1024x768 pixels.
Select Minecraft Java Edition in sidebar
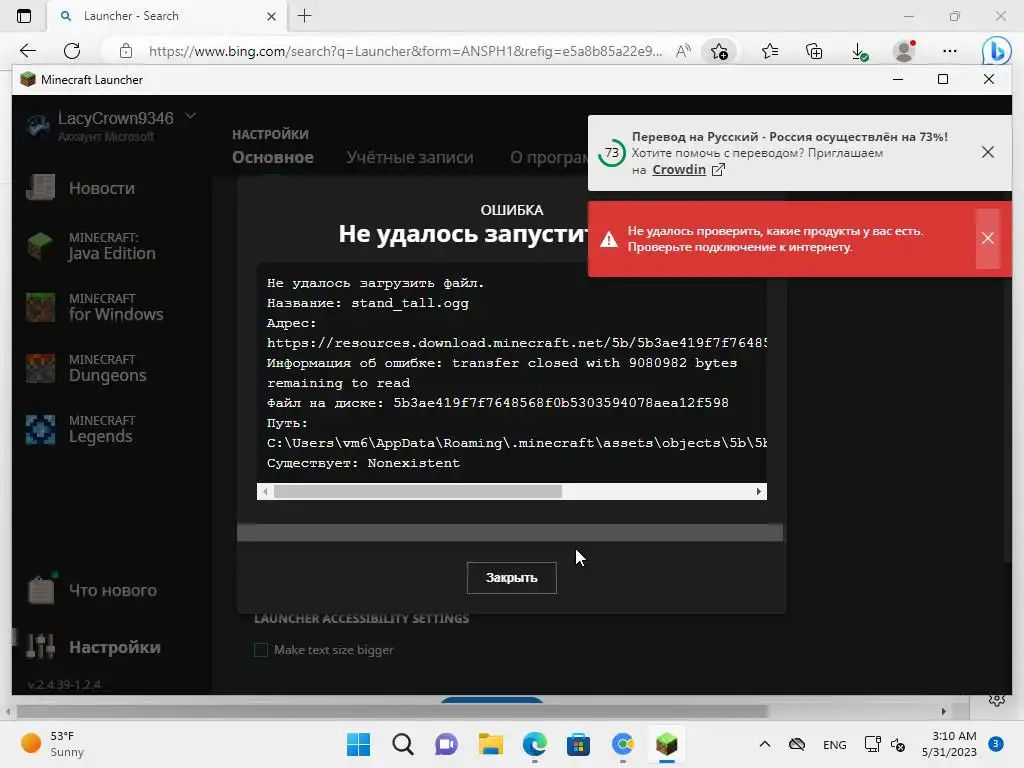point(91,246)
